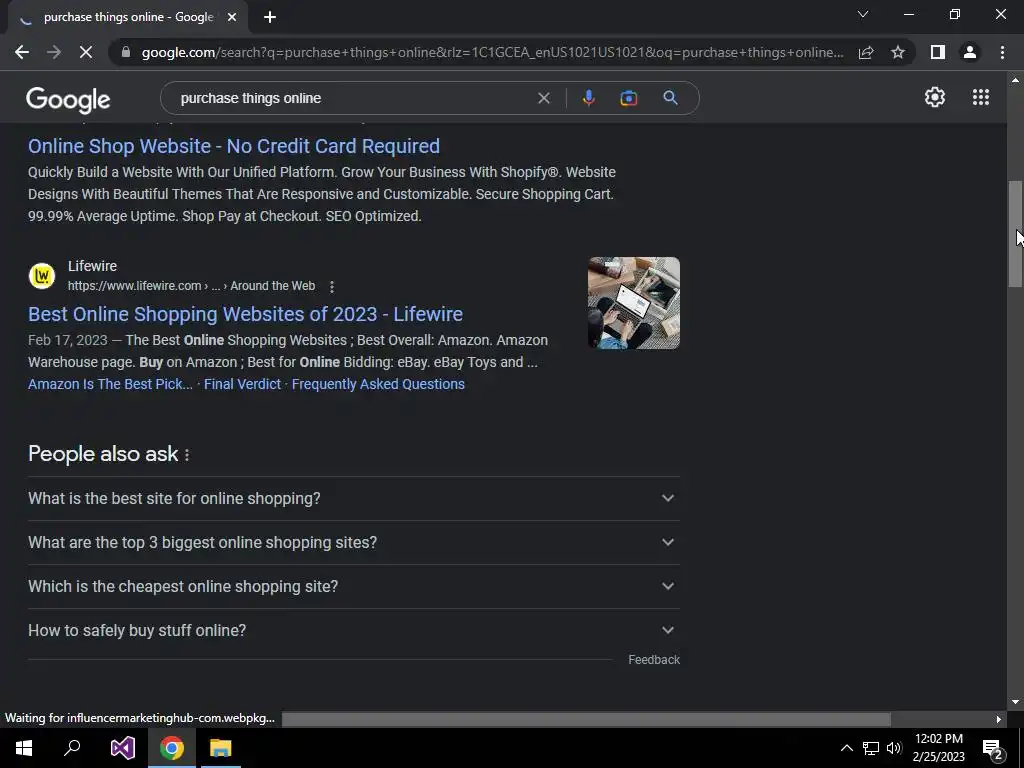The height and width of the screenshot is (768, 1024).
Task: Open Chrome side panel
Action: (x=938, y=52)
